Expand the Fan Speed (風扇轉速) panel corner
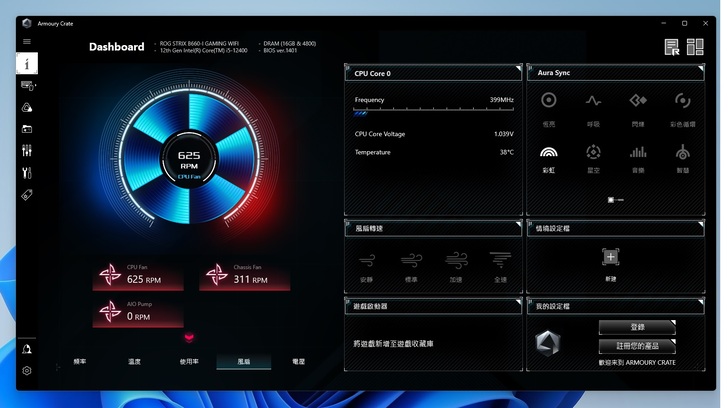The width and height of the screenshot is (728, 408). pos(518,224)
